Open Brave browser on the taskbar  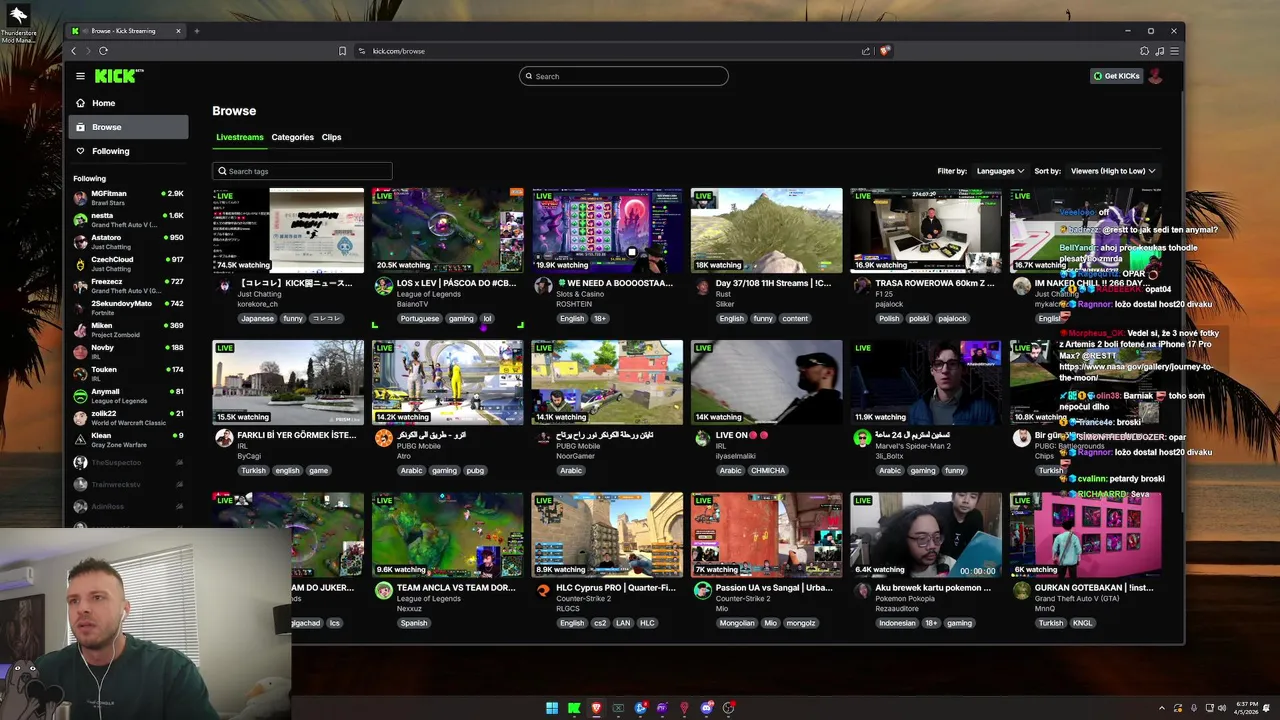tap(596, 708)
